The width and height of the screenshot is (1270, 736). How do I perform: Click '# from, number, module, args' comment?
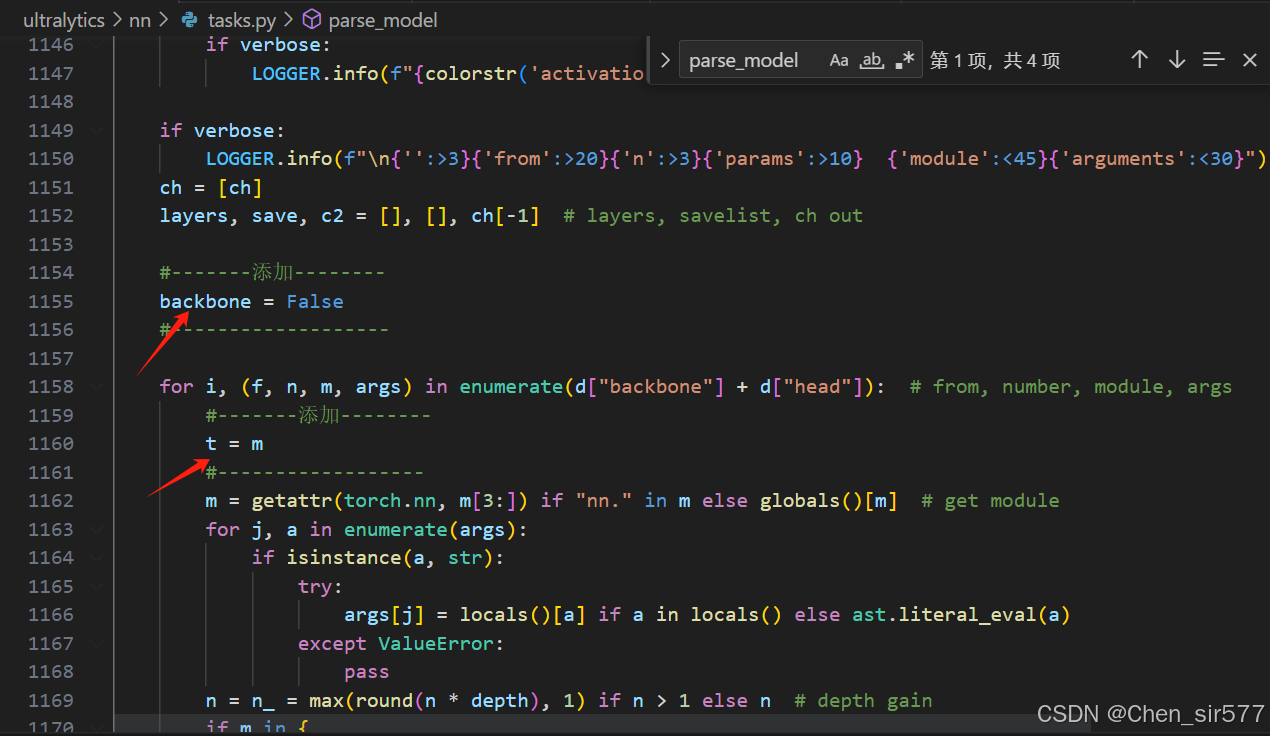click(1071, 386)
